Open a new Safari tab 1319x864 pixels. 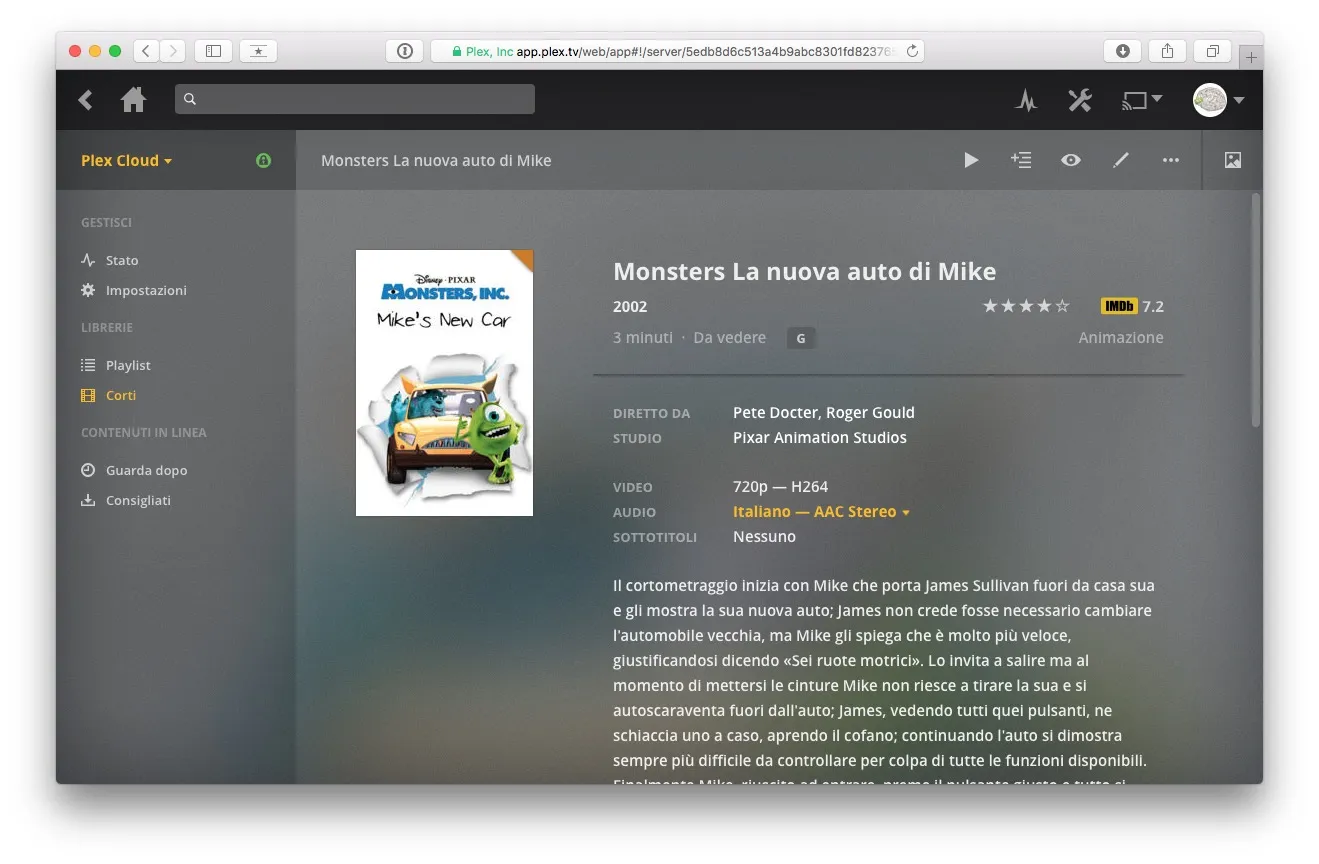pyautogui.click(x=1251, y=58)
